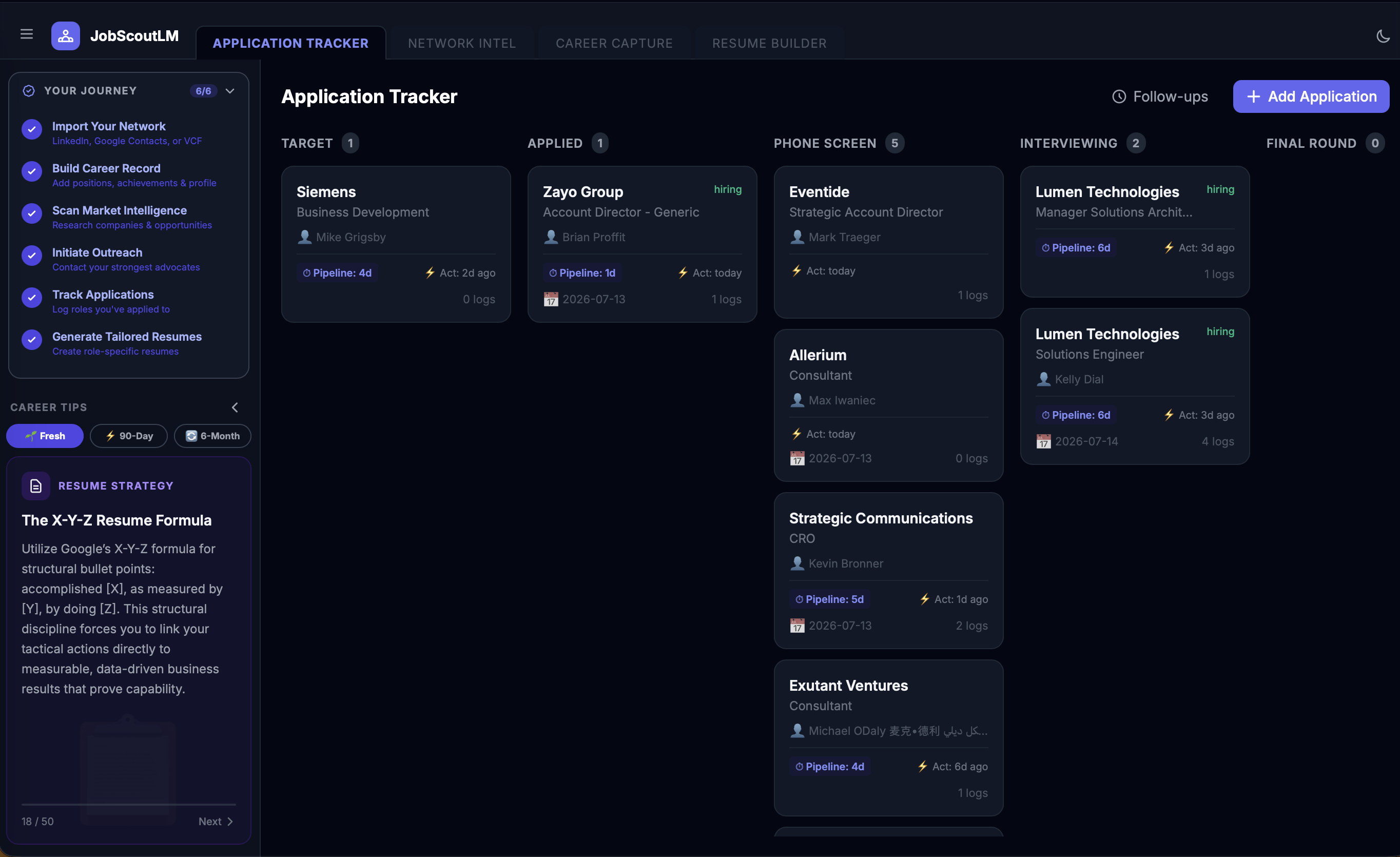Switch to the Resume Builder tab
The image size is (1400, 857).
coord(769,43)
